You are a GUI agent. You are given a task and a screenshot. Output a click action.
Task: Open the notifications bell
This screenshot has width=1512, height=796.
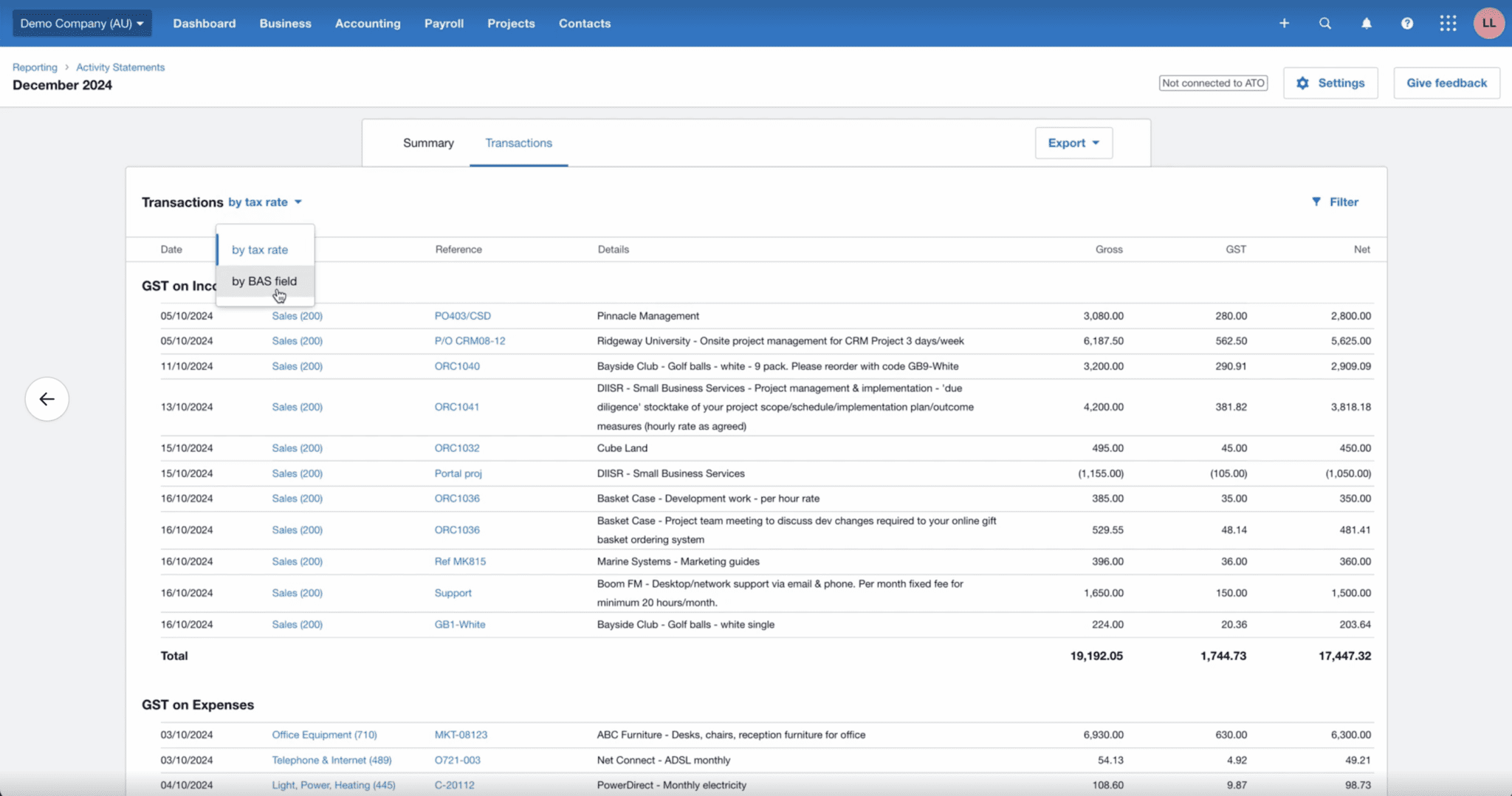1366,23
